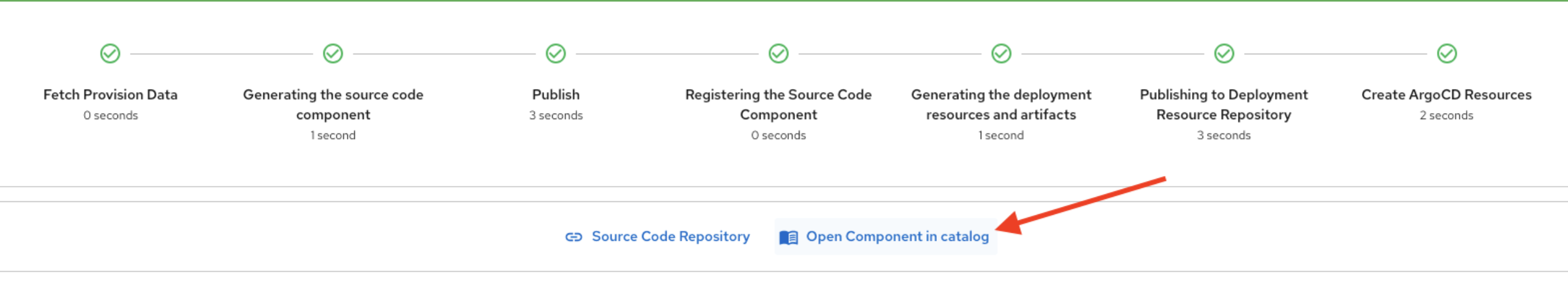Select the Generating the source code component label
This screenshot has width=1568, height=289.
coord(333,104)
